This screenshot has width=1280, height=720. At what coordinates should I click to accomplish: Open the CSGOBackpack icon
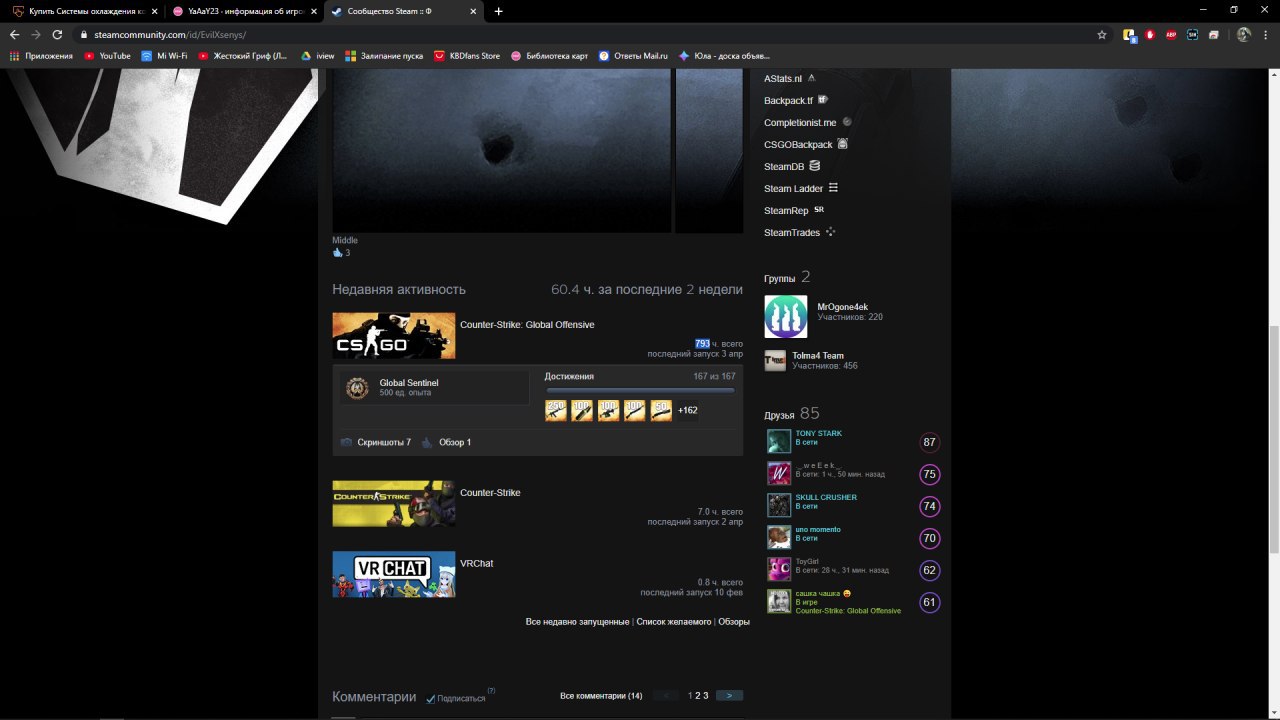[843, 144]
